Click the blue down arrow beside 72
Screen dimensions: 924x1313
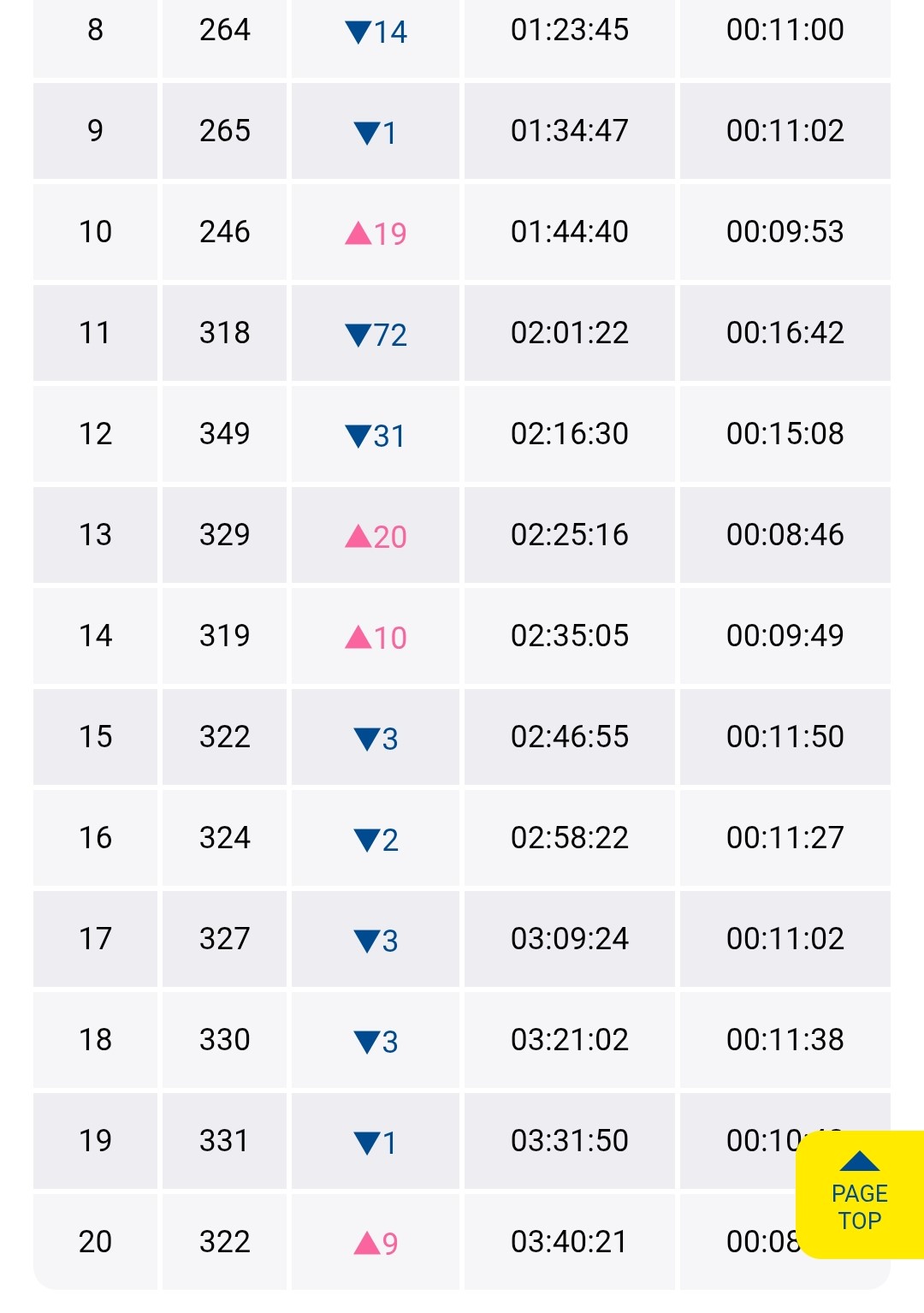click(358, 335)
